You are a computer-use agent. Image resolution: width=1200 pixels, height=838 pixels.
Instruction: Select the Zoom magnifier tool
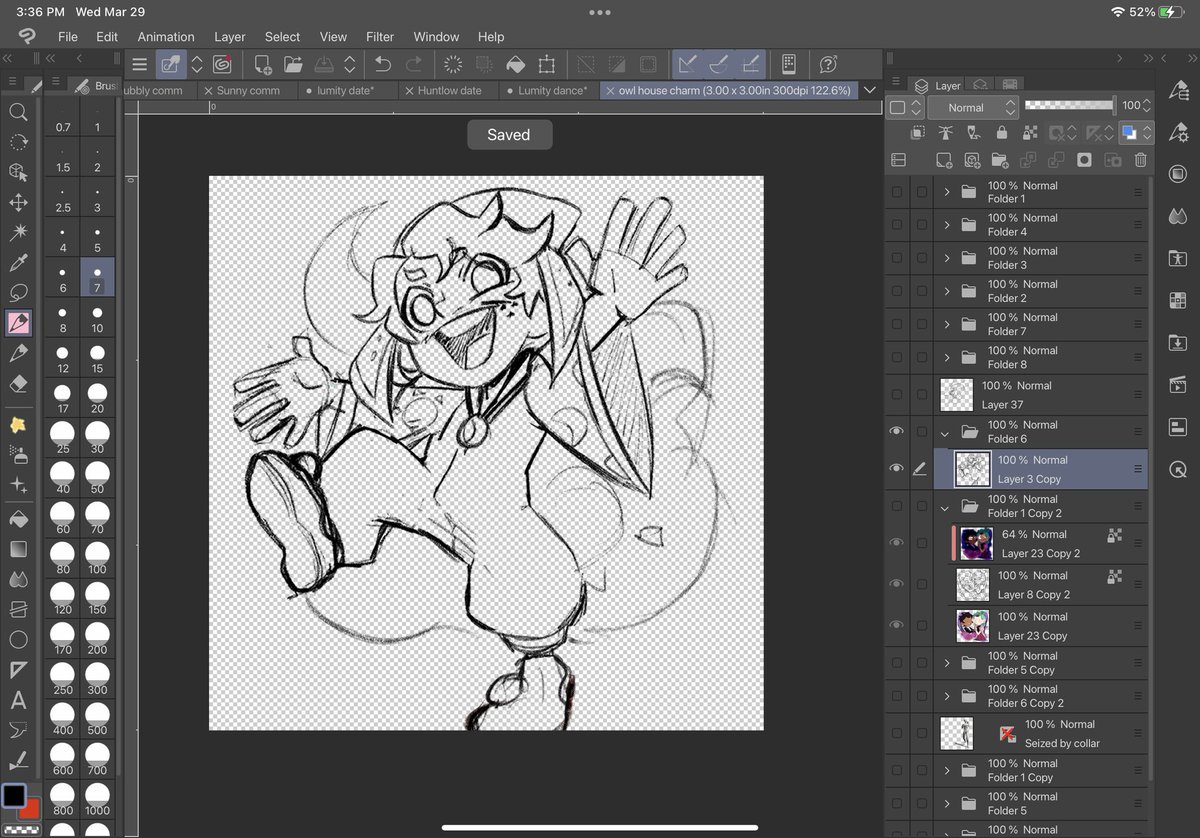point(18,112)
